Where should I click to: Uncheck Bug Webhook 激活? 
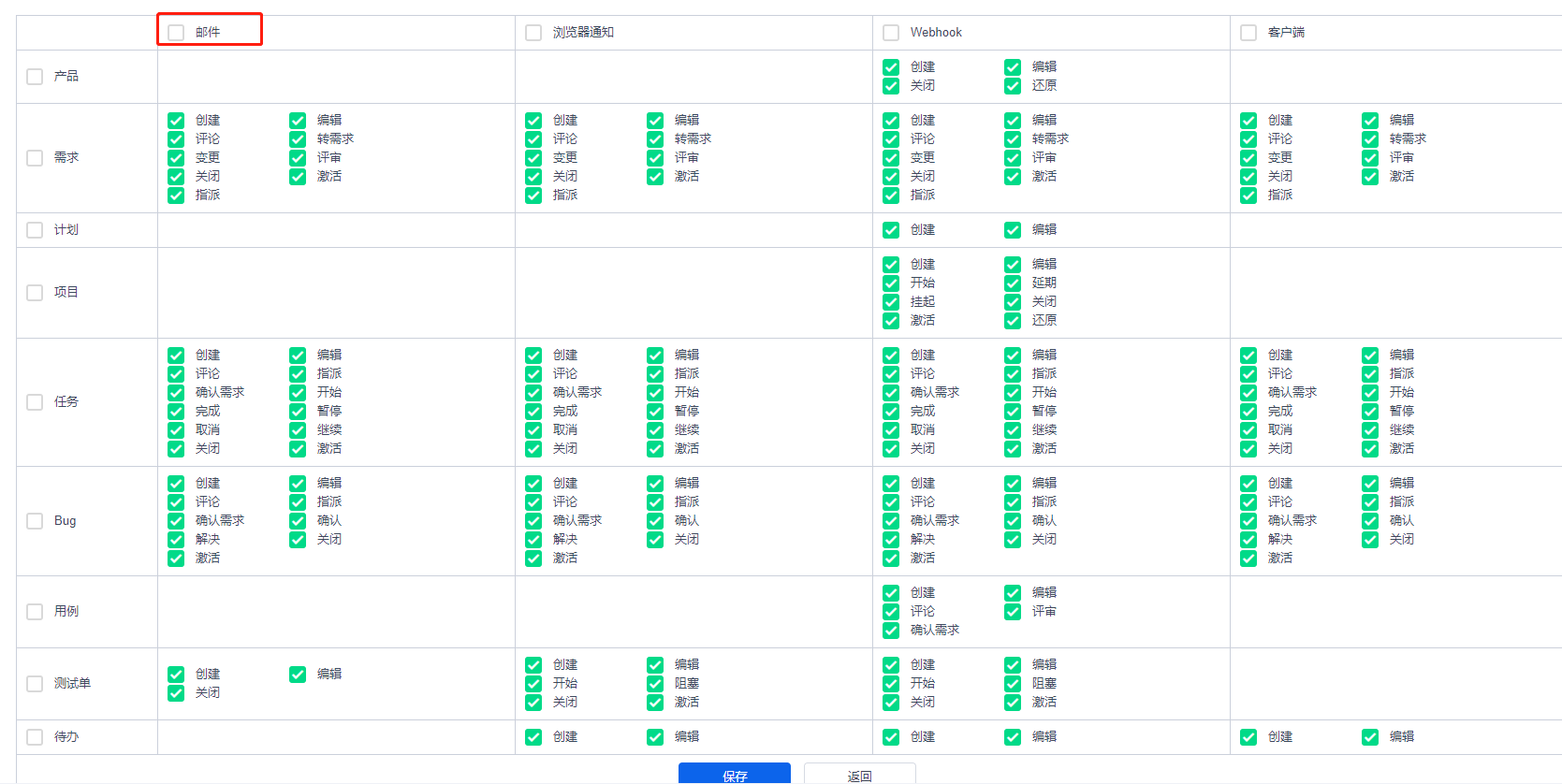pos(891,559)
